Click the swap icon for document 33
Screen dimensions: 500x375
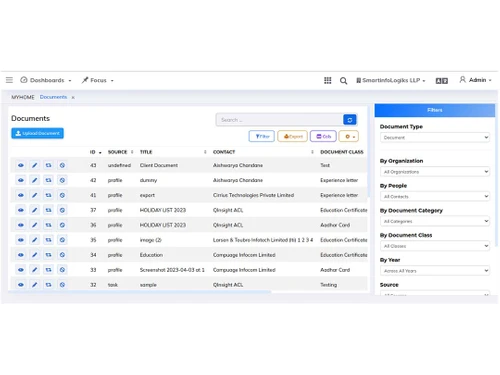[x=48, y=270]
